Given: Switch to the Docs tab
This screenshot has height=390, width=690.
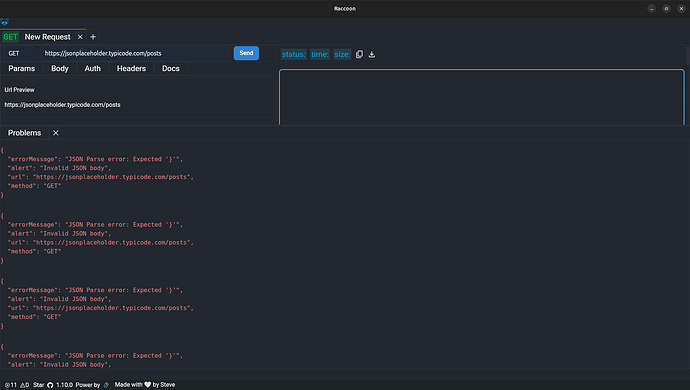Looking at the screenshot, I should pos(171,69).
